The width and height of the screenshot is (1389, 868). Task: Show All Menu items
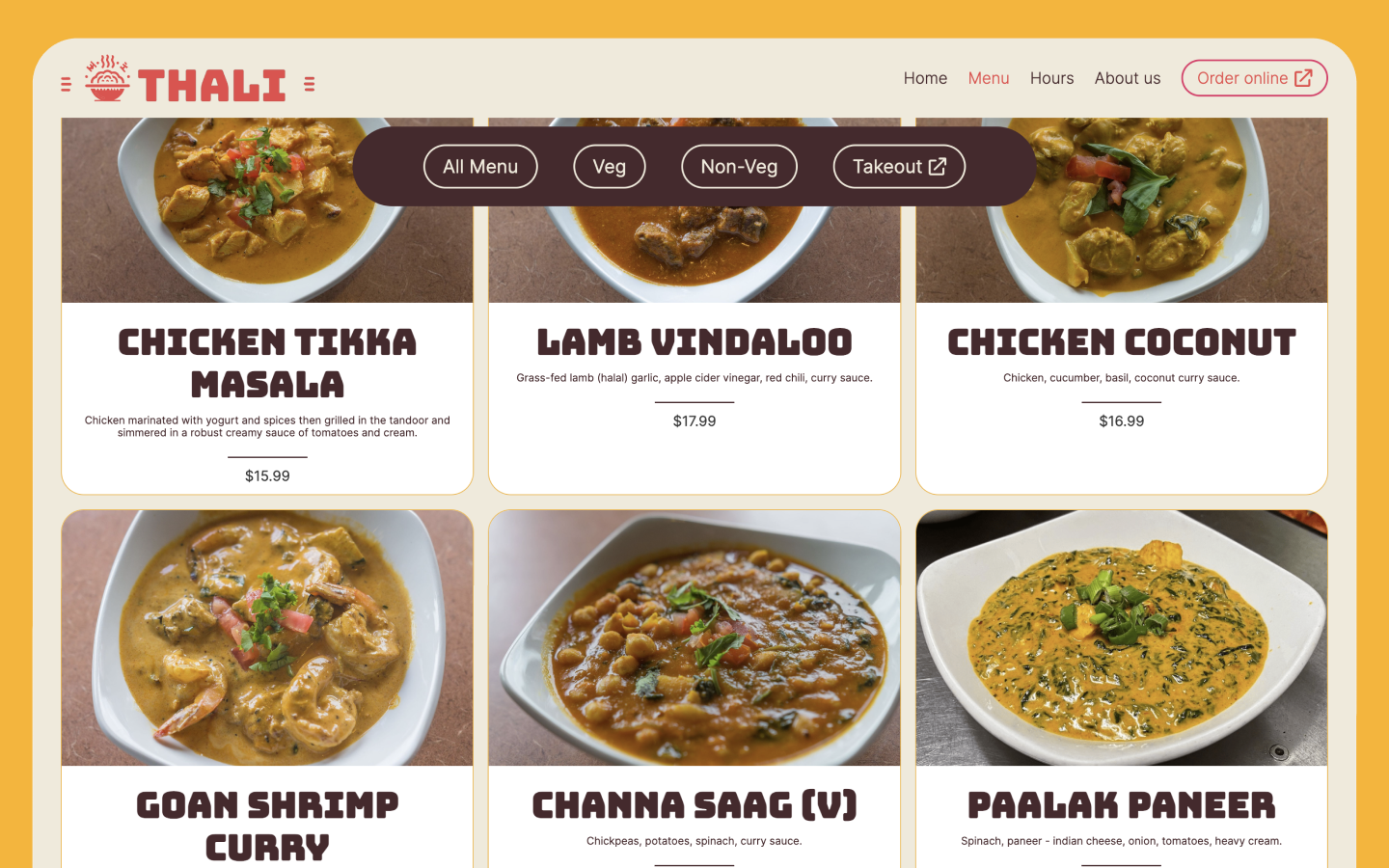click(480, 167)
